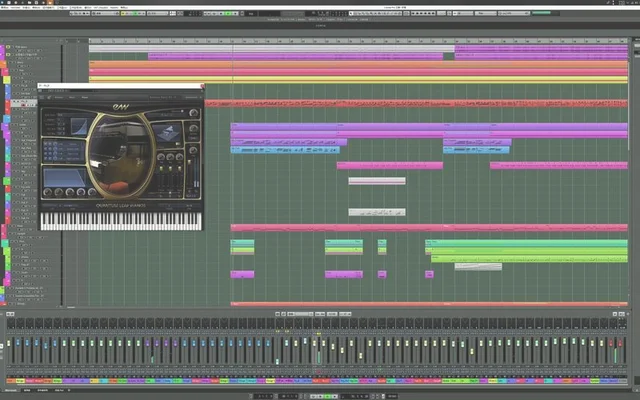Click the virtual piano keyboard in PLAY plugin
640x400 pixels.
pyautogui.click(x=121, y=221)
